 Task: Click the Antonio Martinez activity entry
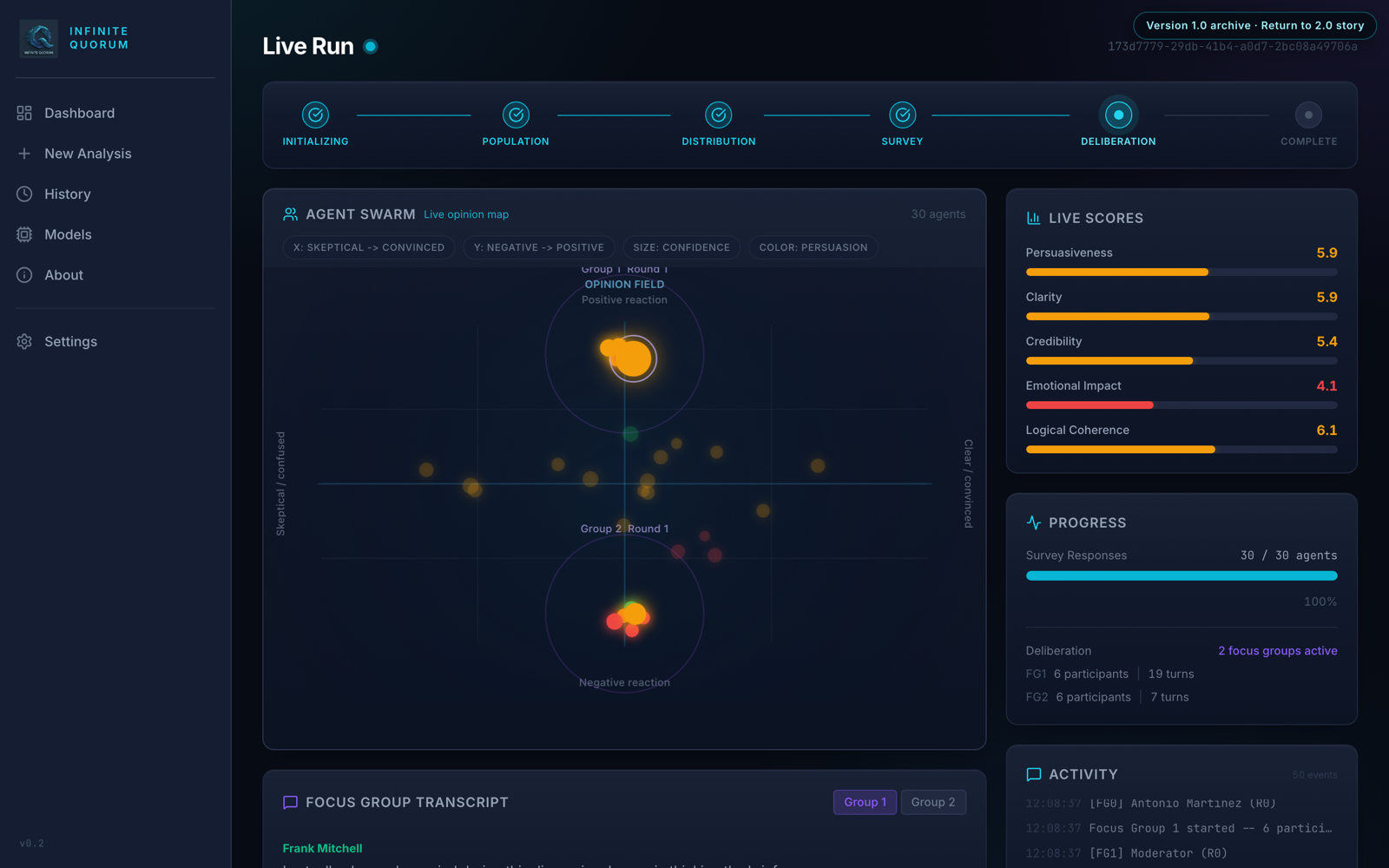tap(1182, 804)
